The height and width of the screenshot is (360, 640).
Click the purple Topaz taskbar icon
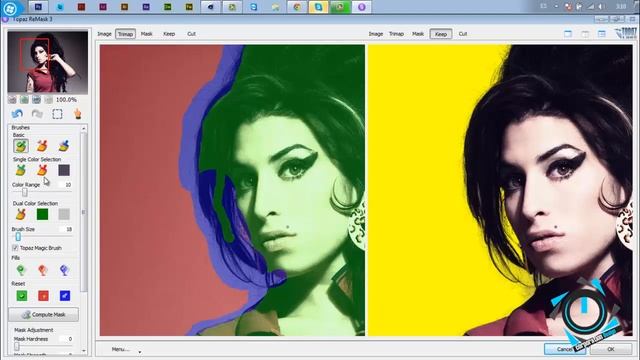coord(361,7)
